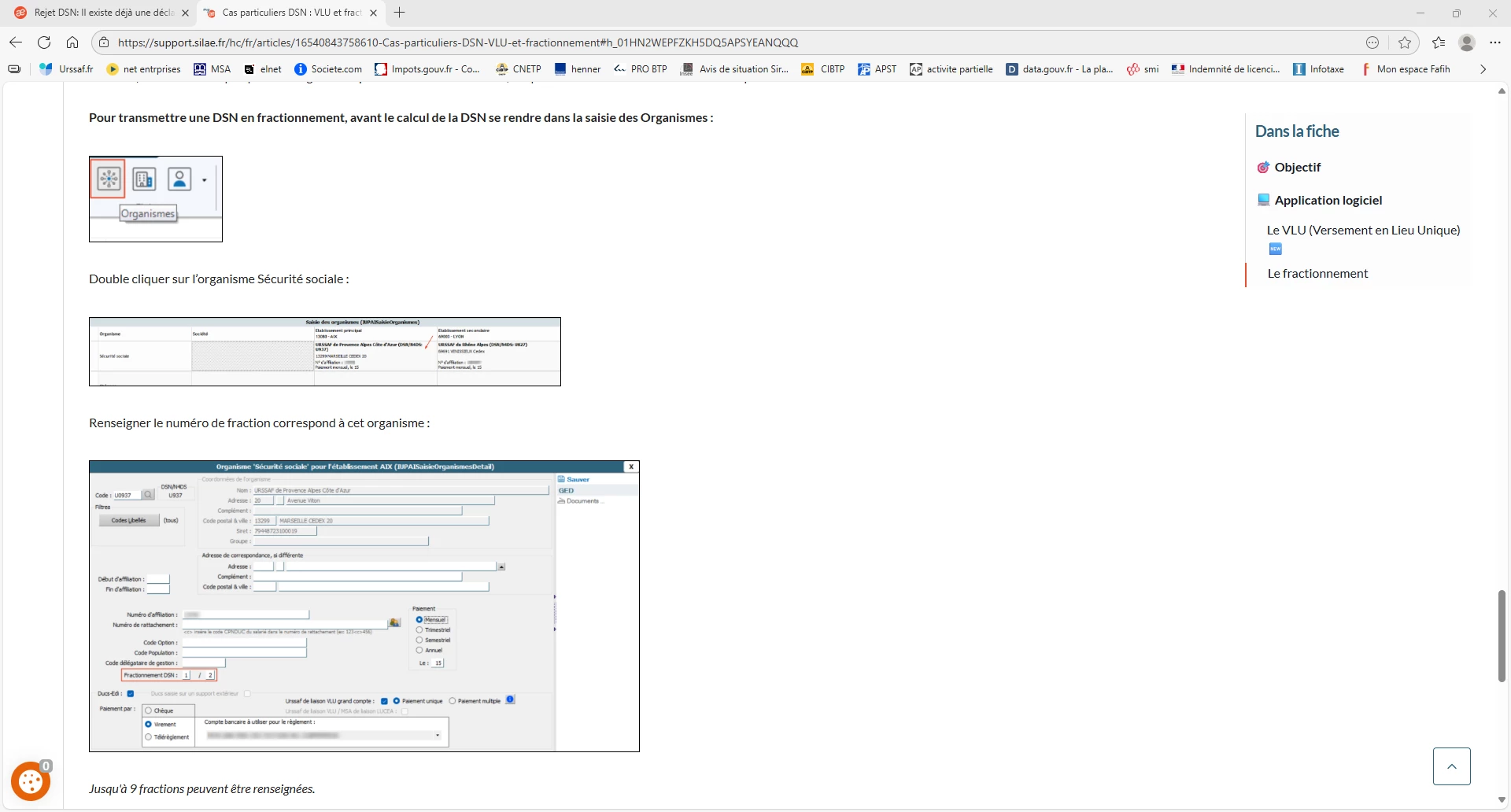Open the CNETP bookmark
Screen dimensions: 1511x812
tap(519, 69)
